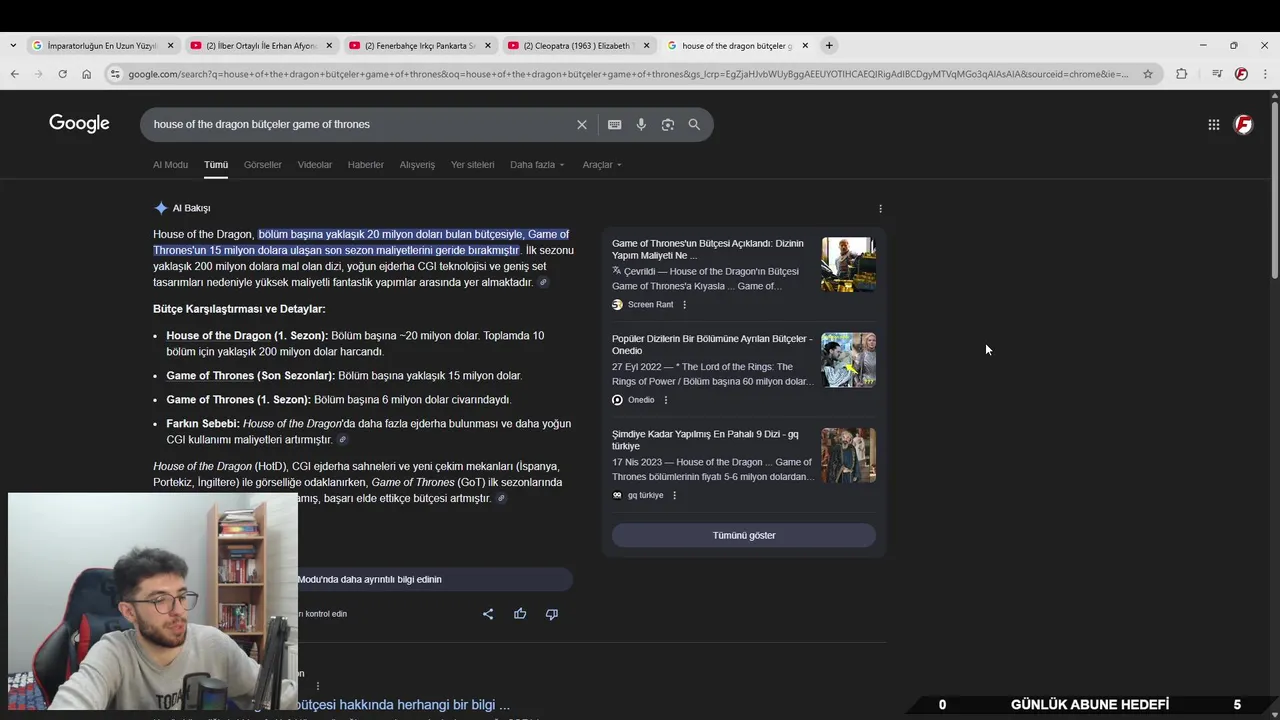Click the gq türkiye article thumbnail
The height and width of the screenshot is (720, 1280).
(x=848, y=455)
